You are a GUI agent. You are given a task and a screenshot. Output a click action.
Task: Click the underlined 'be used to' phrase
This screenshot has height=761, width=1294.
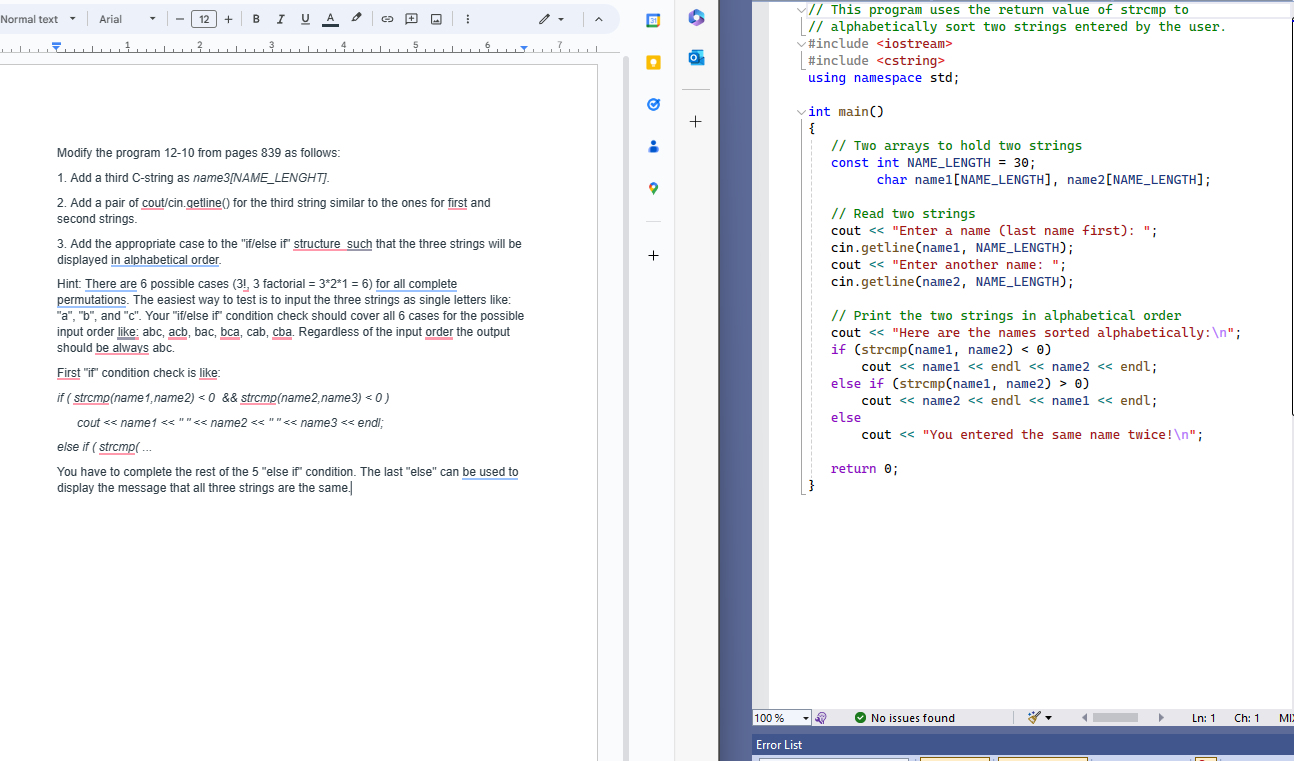[490, 472]
